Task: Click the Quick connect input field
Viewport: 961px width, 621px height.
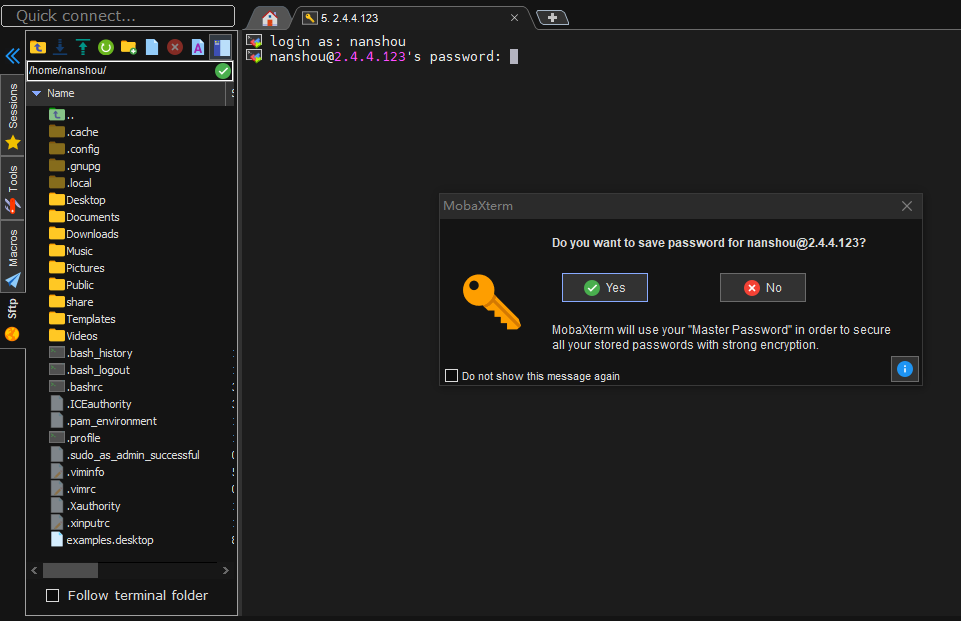Action: point(118,16)
